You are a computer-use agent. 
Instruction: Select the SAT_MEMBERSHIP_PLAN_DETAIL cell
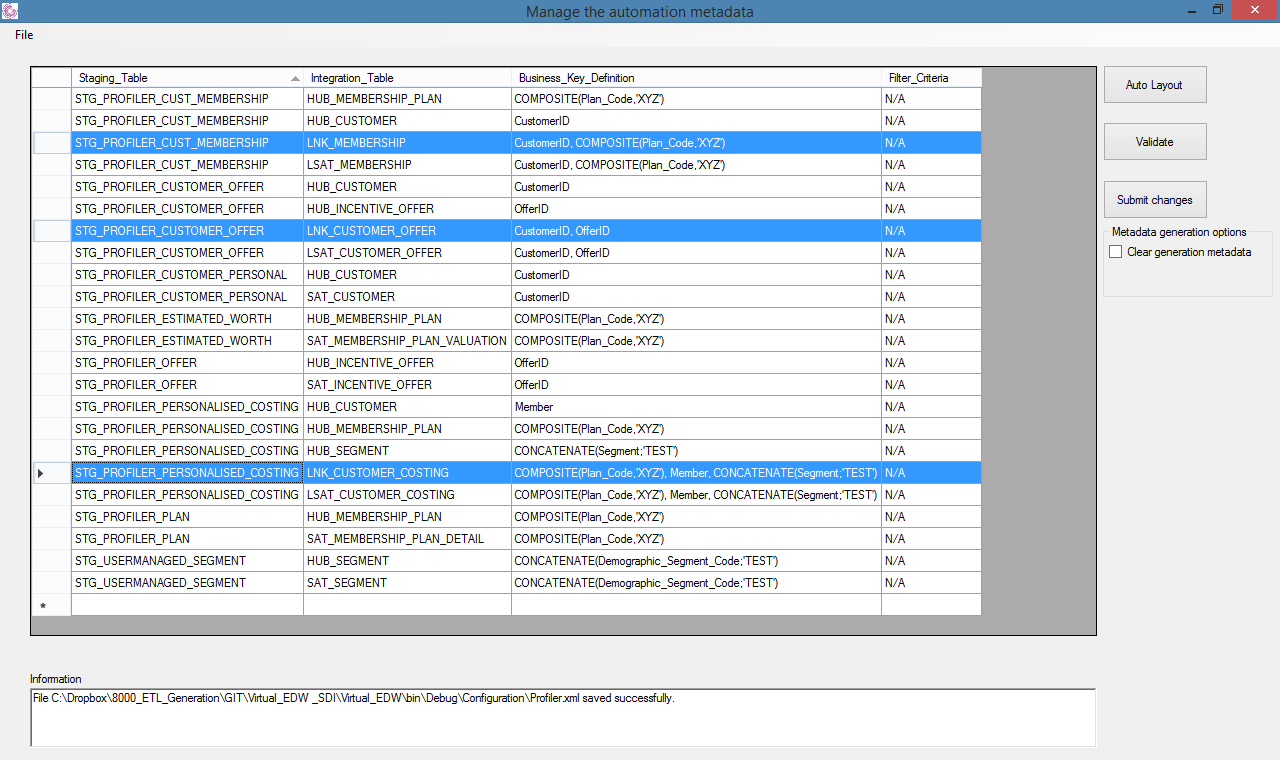pos(407,539)
